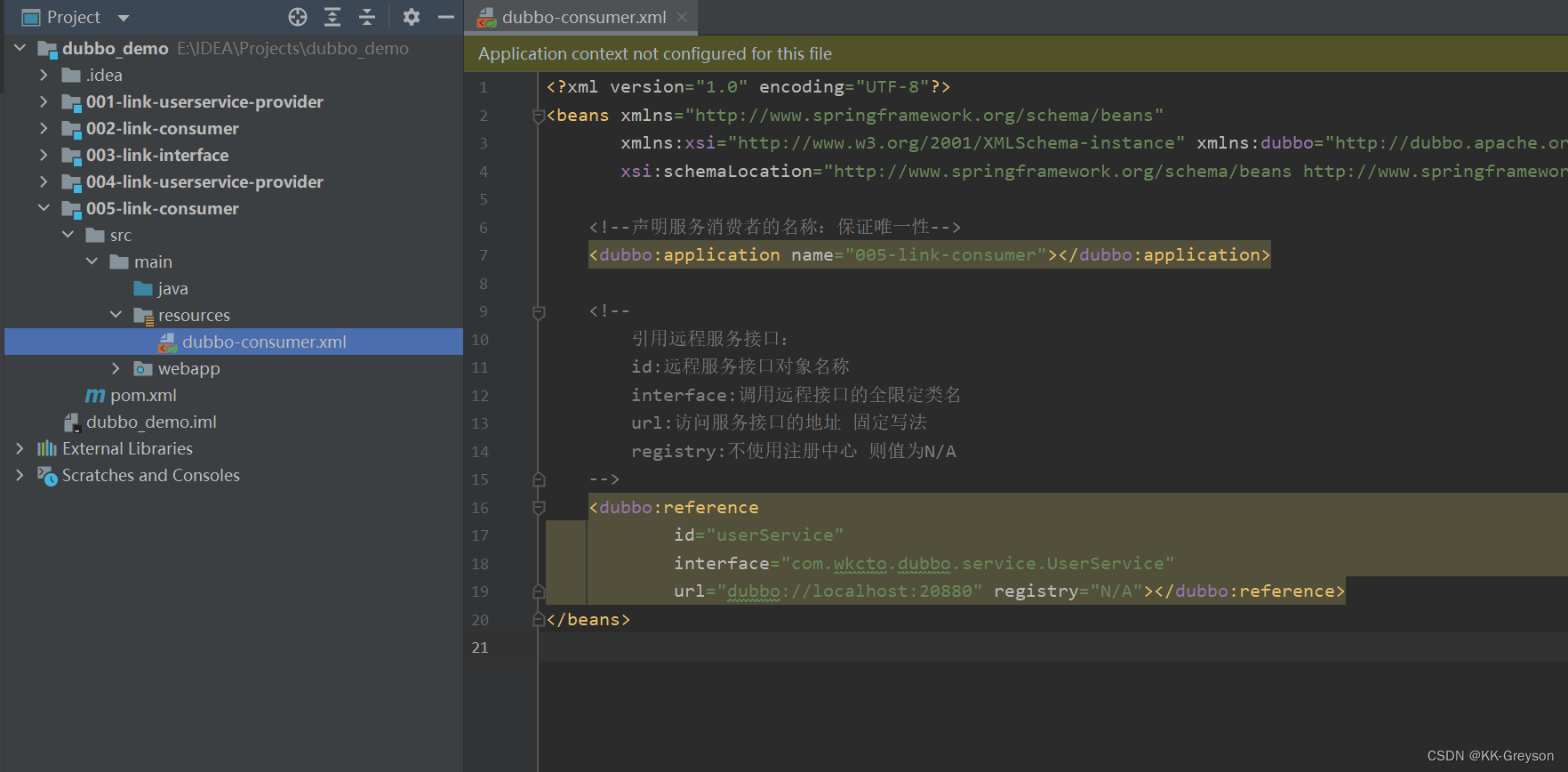
Task: Fold the comment block at line 9
Action: [x=538, y=312]
